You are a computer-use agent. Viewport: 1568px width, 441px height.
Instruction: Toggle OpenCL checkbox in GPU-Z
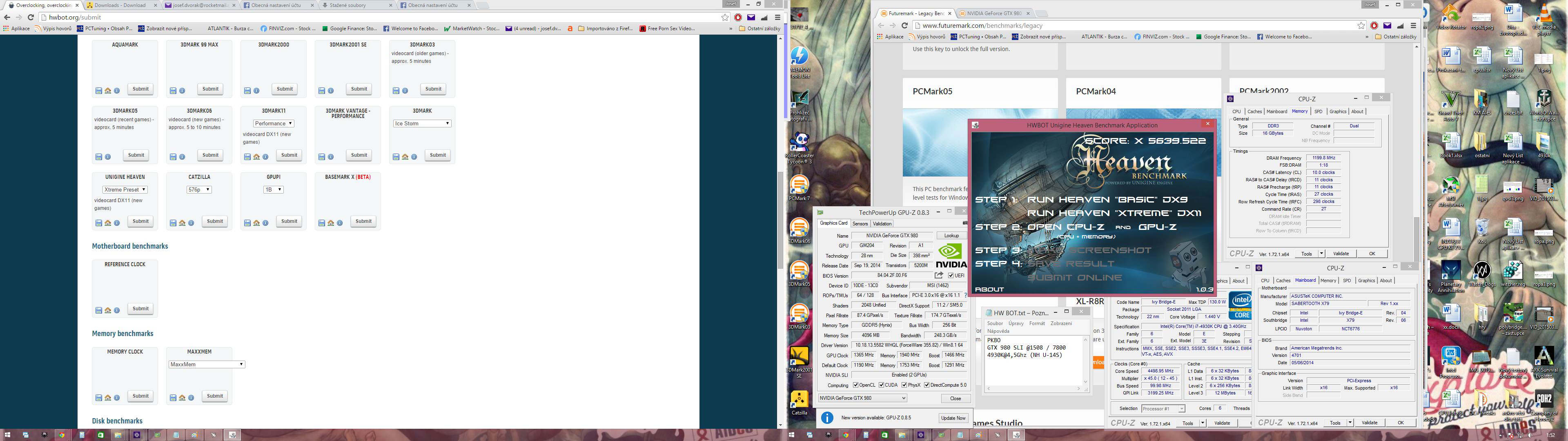856,385
